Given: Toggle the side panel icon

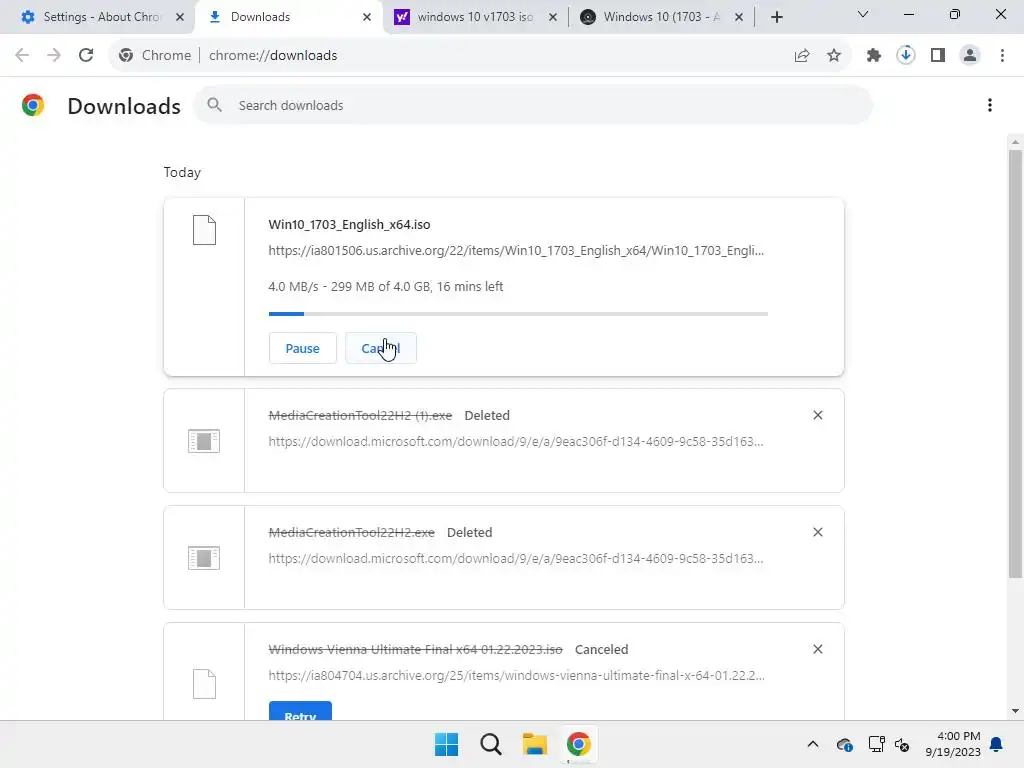Looking at the screenshot, I should [x=938, y=56].
